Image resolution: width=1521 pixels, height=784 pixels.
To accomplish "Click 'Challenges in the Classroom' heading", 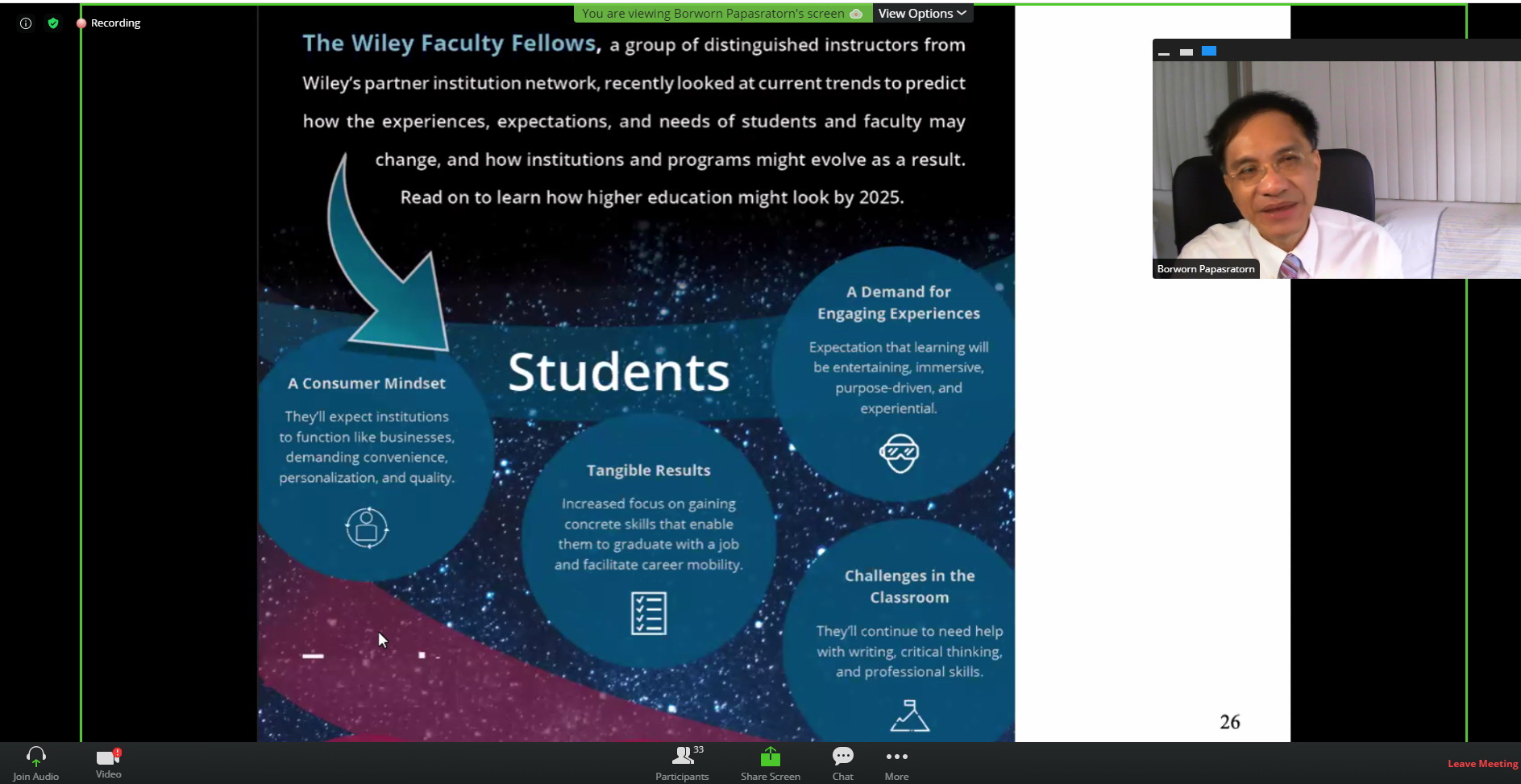I will [x=910, y=587].
